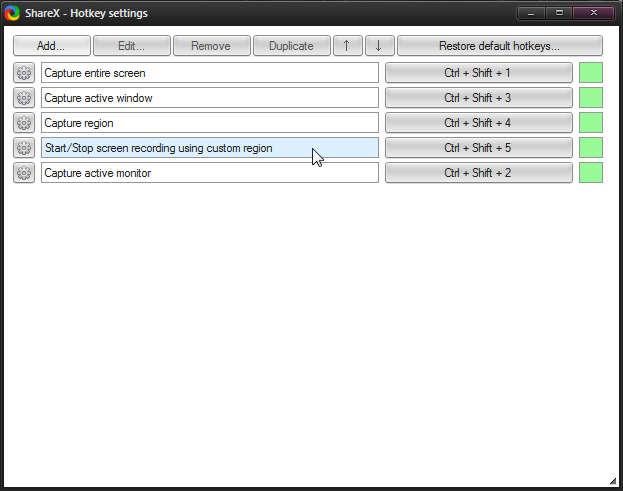623x491 pixels.
Task: Select the Capture active window description field
Action: pyautogui.click(x=209, y=98)
